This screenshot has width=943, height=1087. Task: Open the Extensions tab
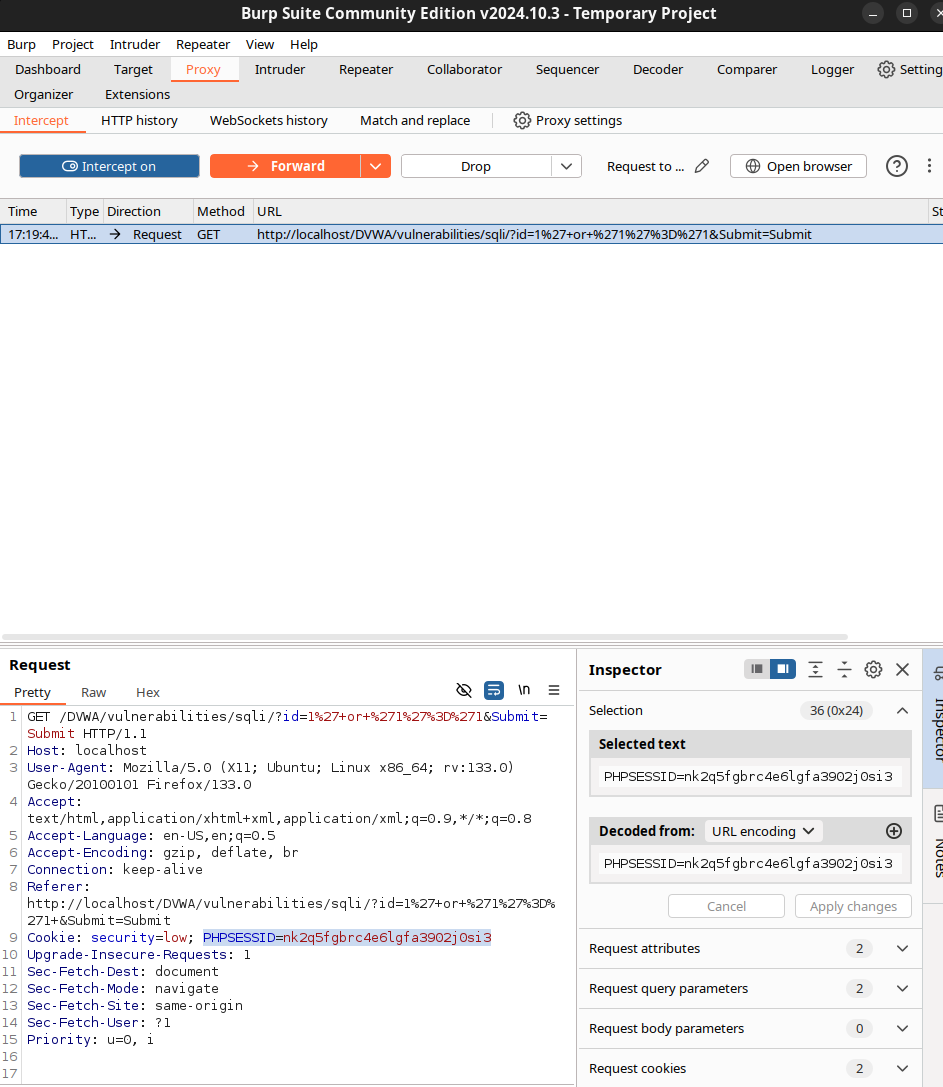tap(137, 94)
